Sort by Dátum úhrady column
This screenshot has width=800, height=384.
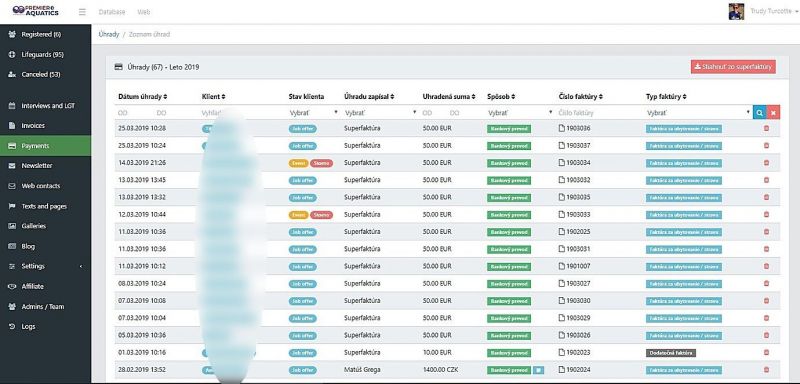[x=142, y=96]
